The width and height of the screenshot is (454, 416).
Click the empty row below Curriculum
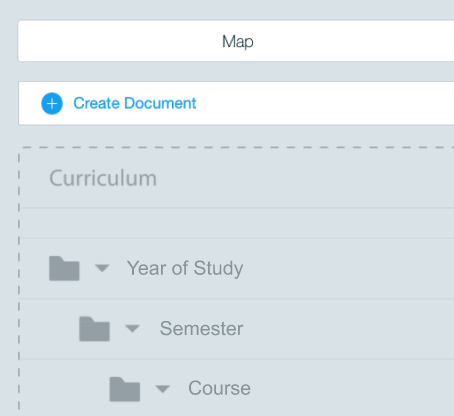pyautogui.click(x=237, y=223)
